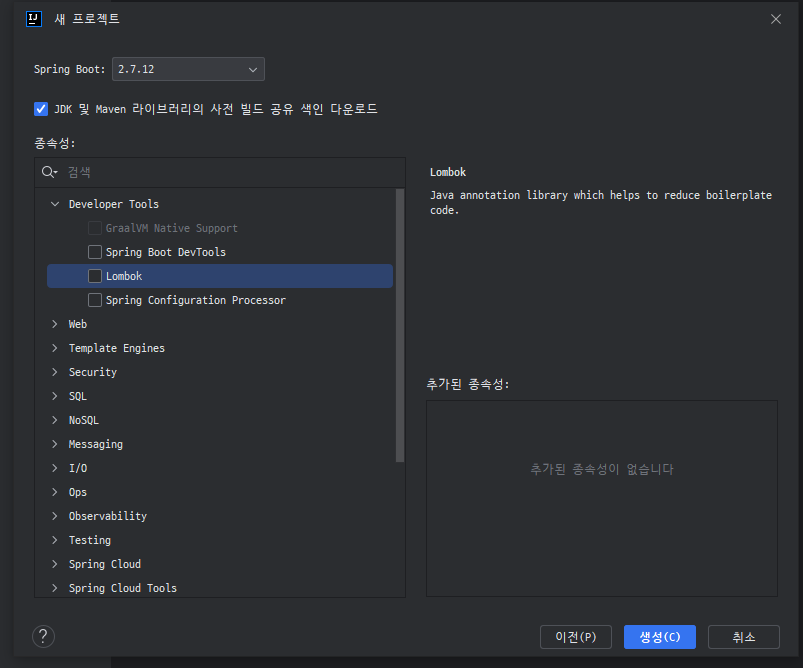The width and height of the screenshot is (803, 668).
Task: Expand the Web category
Action: point(55,324)
